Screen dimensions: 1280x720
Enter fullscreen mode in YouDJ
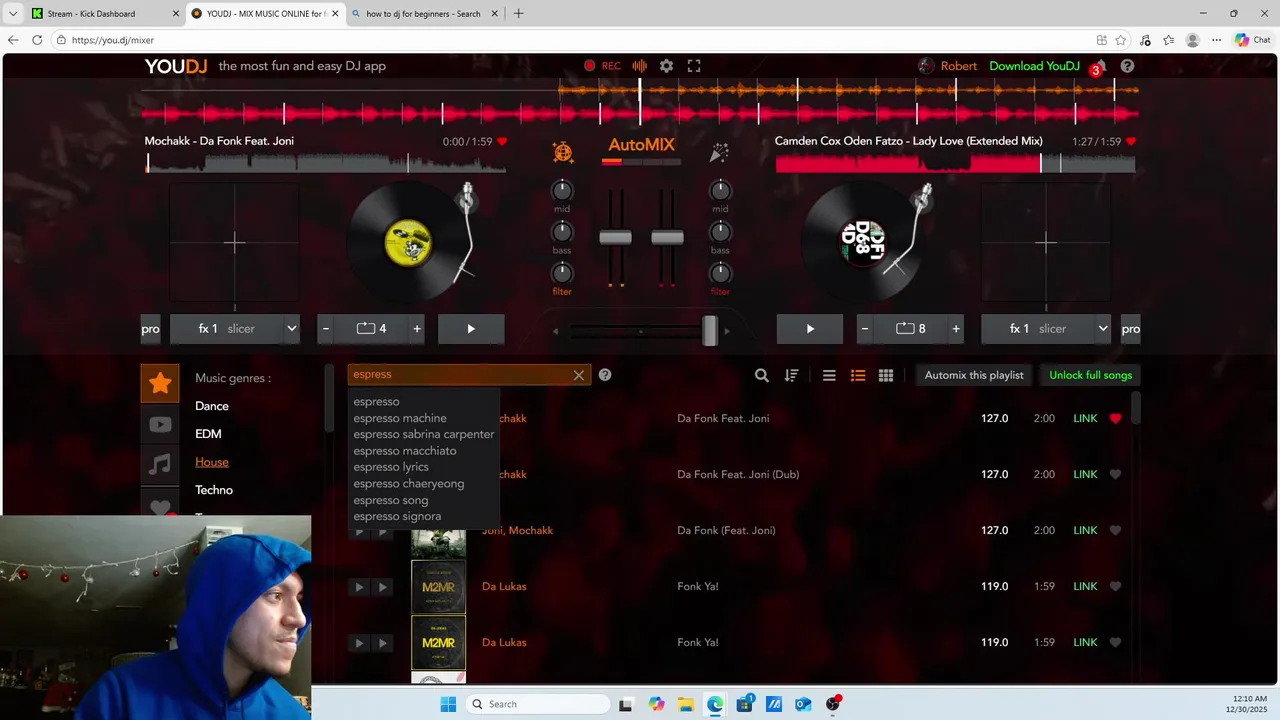694,66
